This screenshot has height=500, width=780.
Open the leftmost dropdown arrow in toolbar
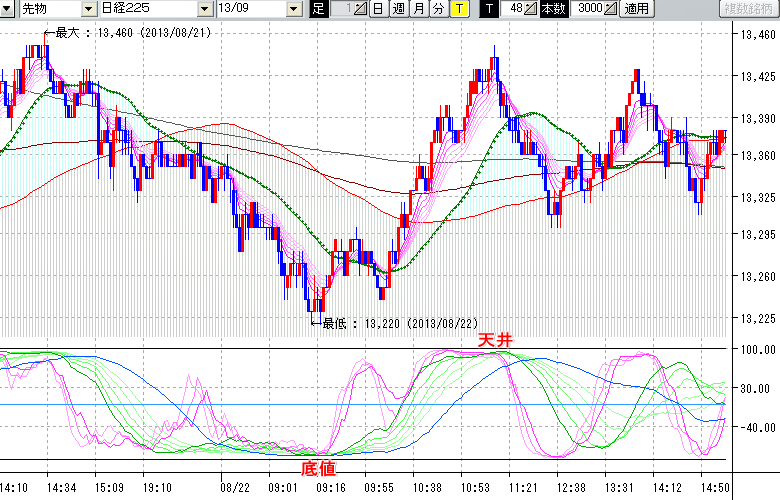point(9,9)
